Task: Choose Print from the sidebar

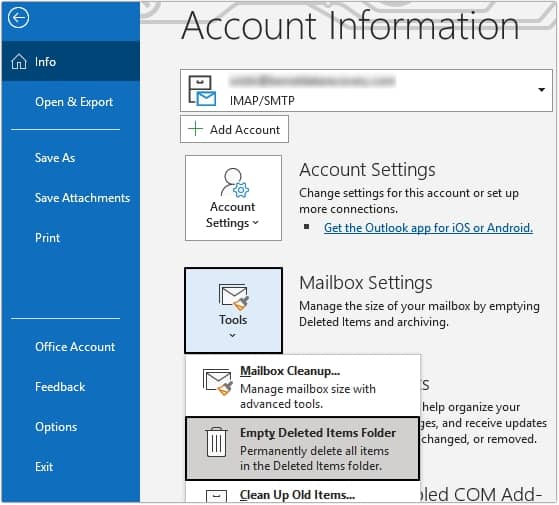Action: pos(47,238)
